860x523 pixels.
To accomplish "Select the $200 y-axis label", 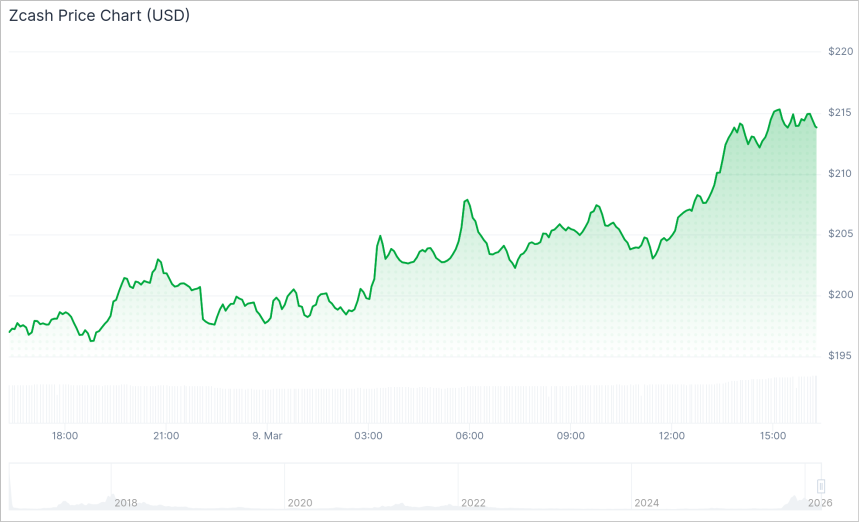I will coord(840,295).
